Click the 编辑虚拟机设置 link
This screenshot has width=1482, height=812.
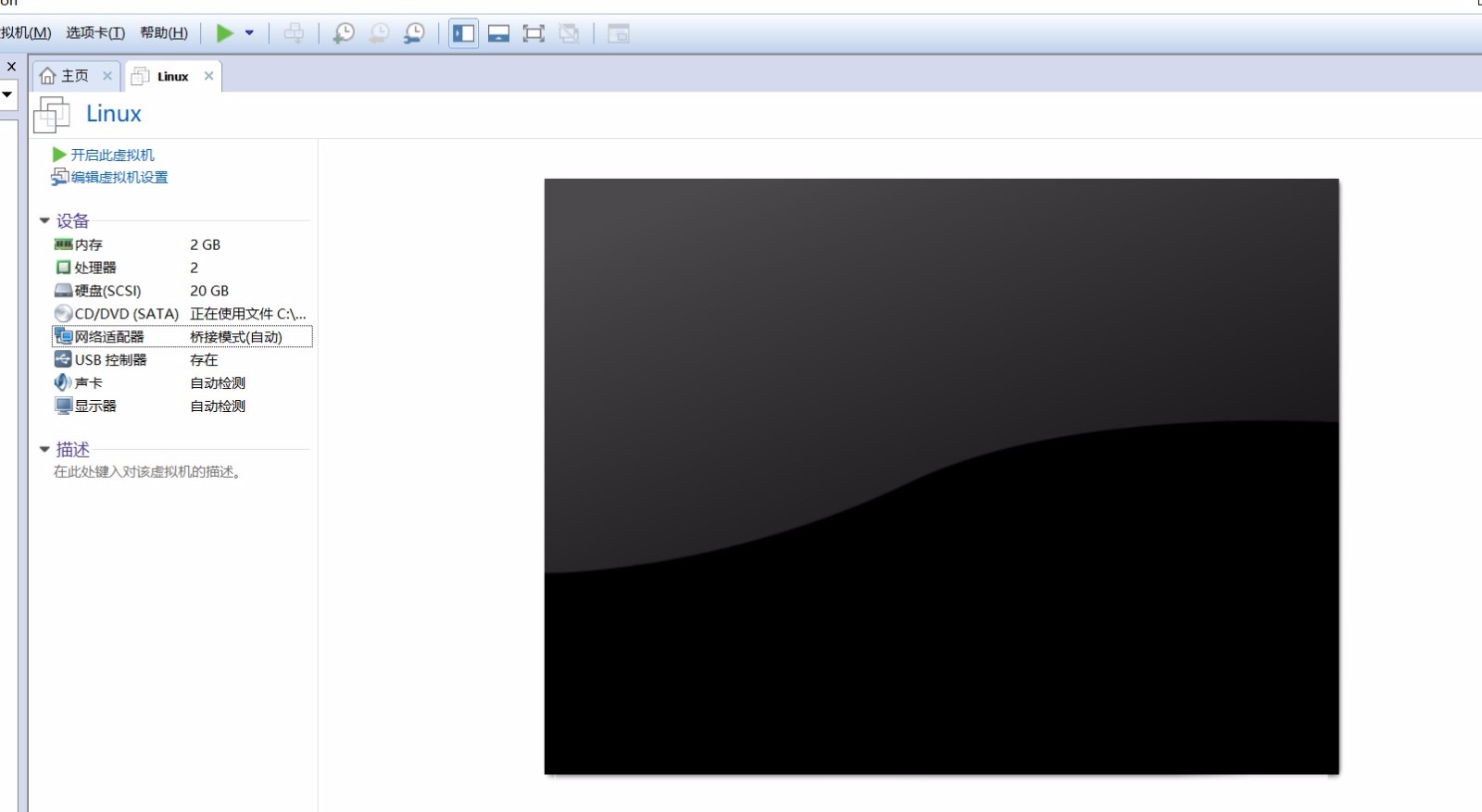coord(119,177)
